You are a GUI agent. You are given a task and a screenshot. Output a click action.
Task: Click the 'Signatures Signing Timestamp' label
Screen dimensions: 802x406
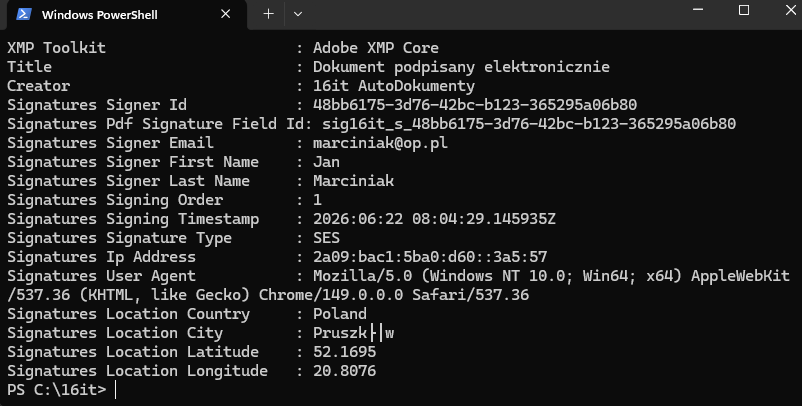point(133,219)
